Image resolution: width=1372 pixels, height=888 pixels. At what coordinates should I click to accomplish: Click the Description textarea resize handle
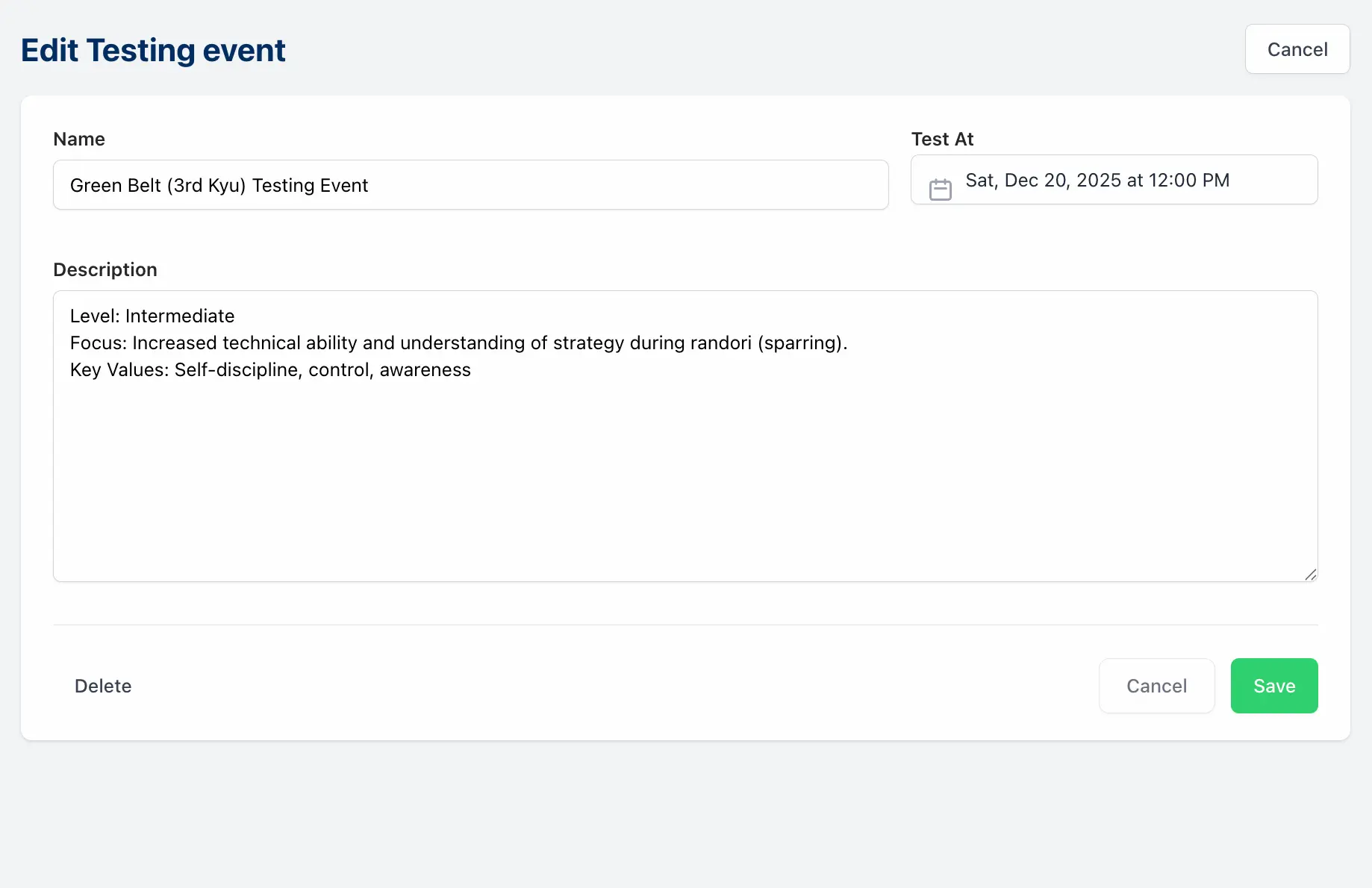pyautogui.click(x=1310, y=574)
